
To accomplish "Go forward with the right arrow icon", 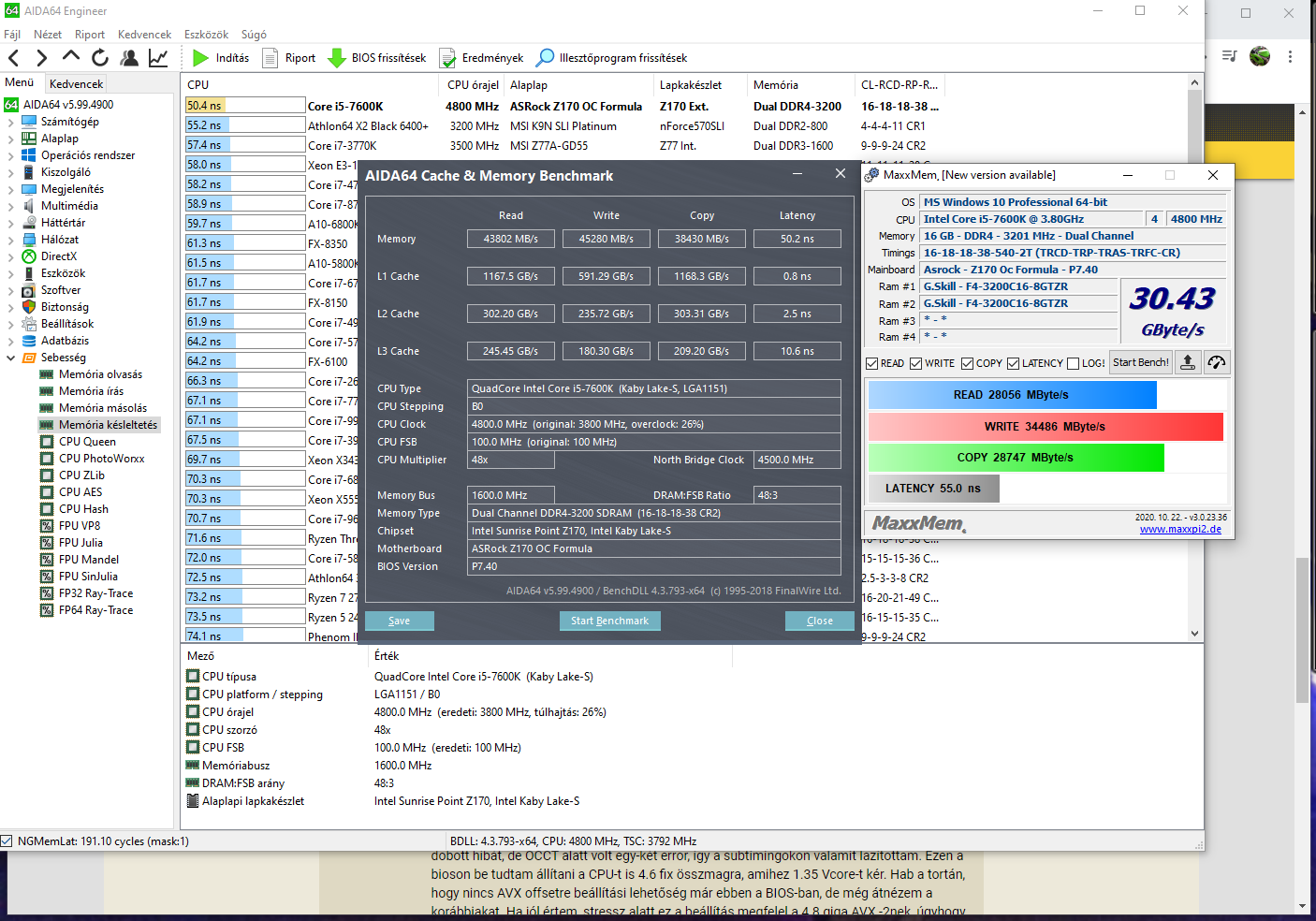I will click(x=42, y=58).
